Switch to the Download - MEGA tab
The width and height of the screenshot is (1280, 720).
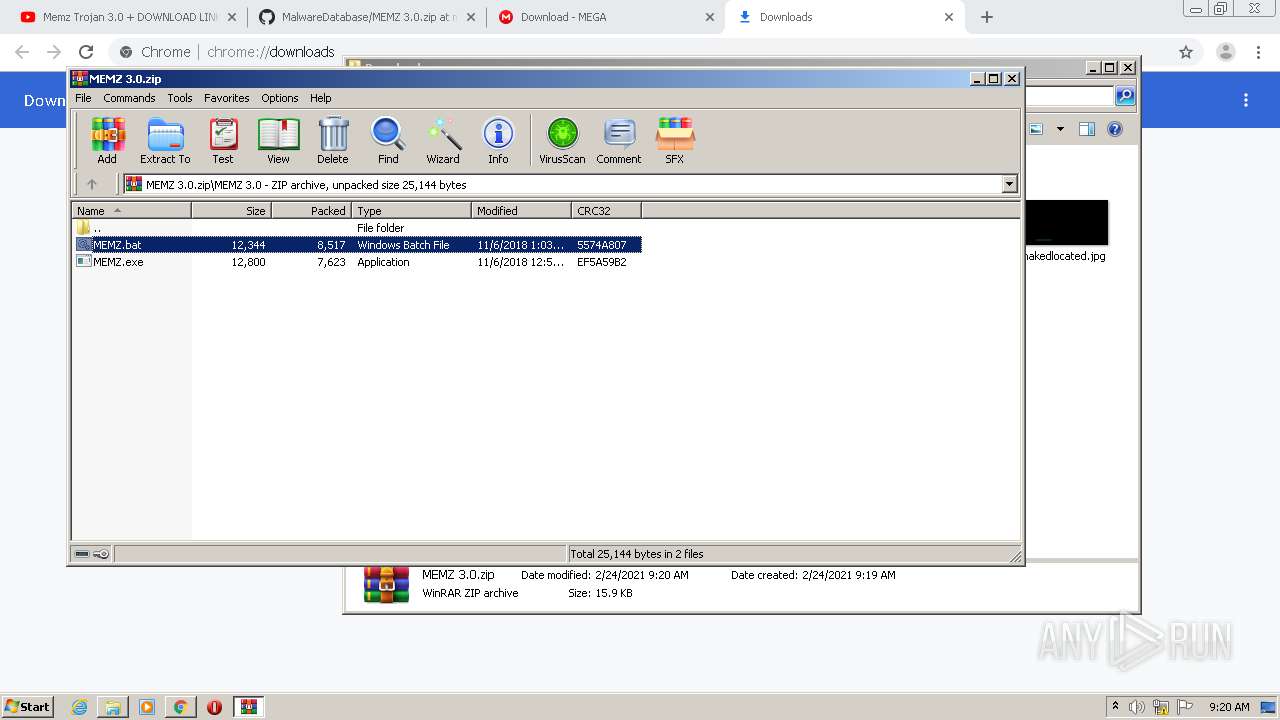(x=606, y=17)
